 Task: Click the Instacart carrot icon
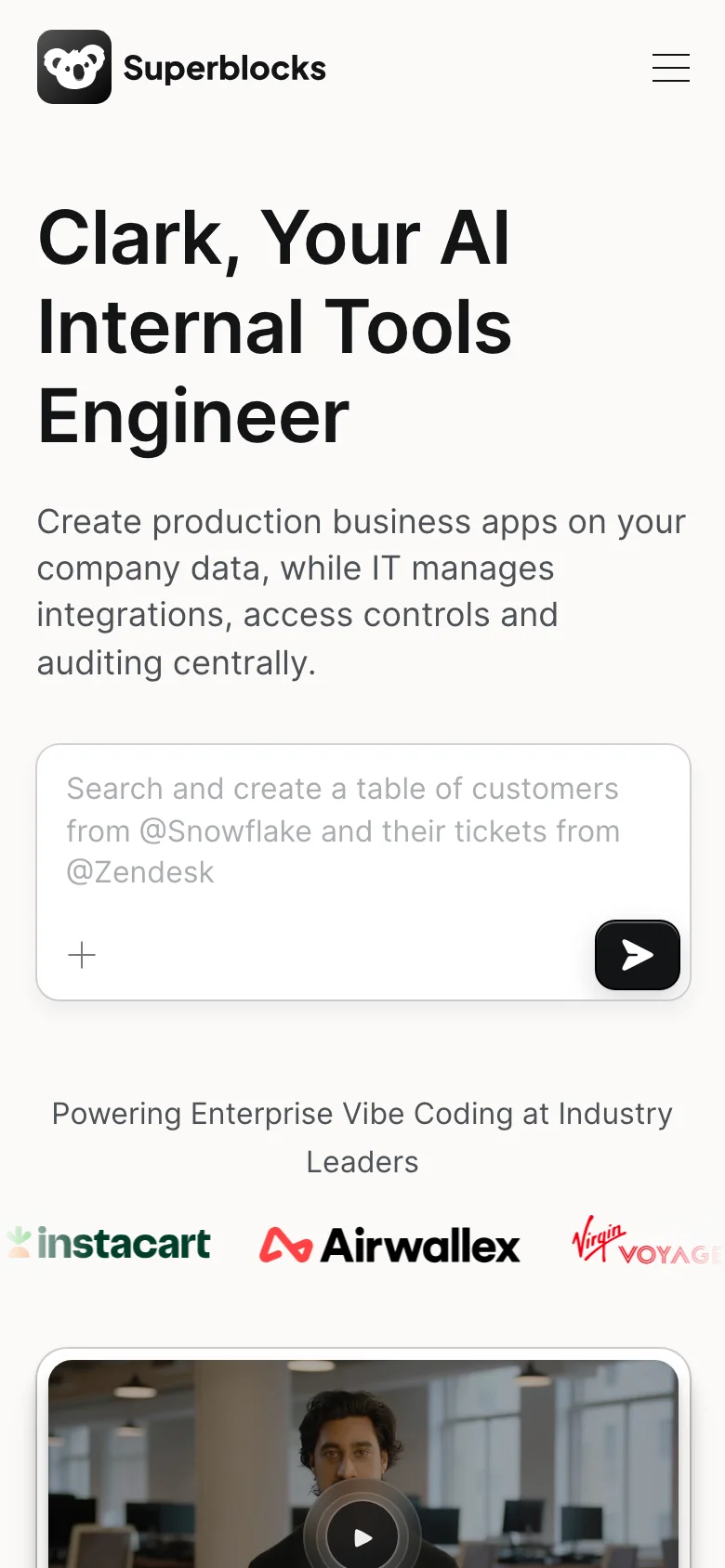click(x=19, y=1242)
